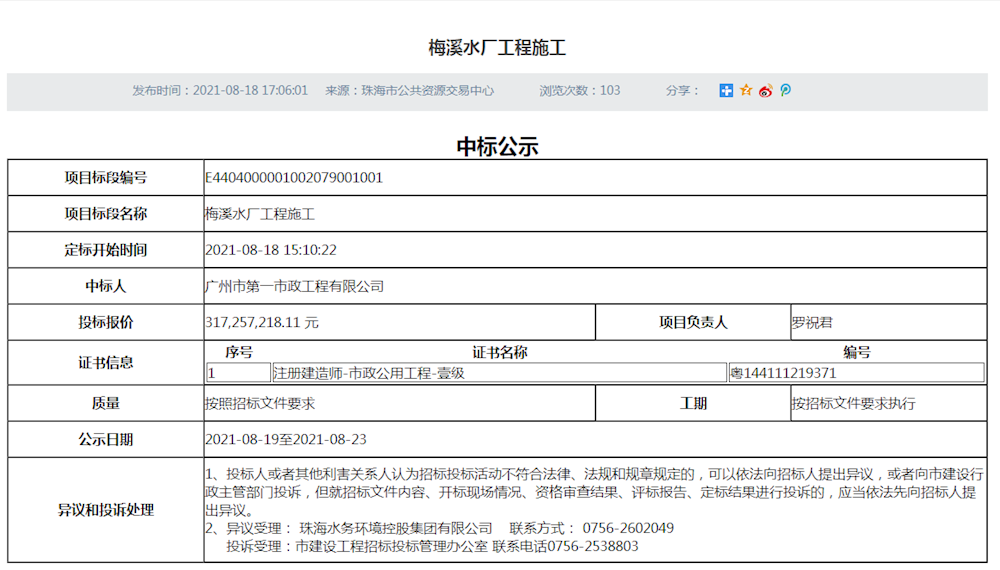The height and width of the screenshot is (570, 1000).
Task: Click the certificate name field 注册建造师-市政公用工程-壹级
Action: tap(370, 373)
